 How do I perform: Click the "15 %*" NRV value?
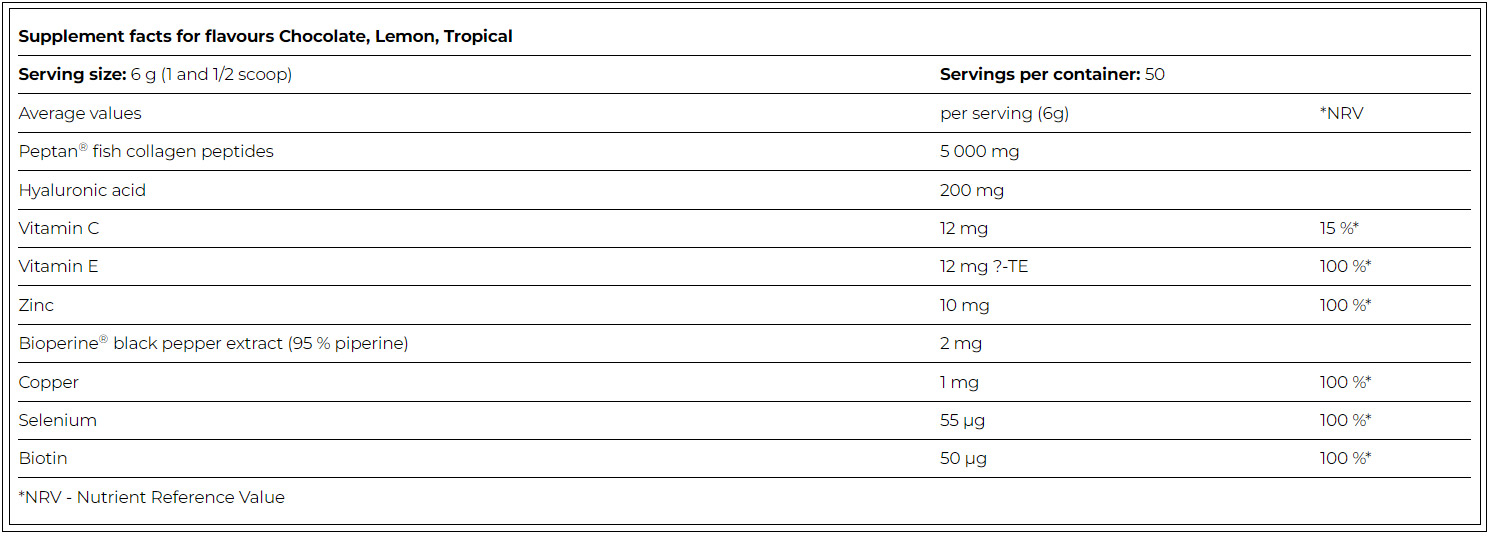pos(1338,228)
